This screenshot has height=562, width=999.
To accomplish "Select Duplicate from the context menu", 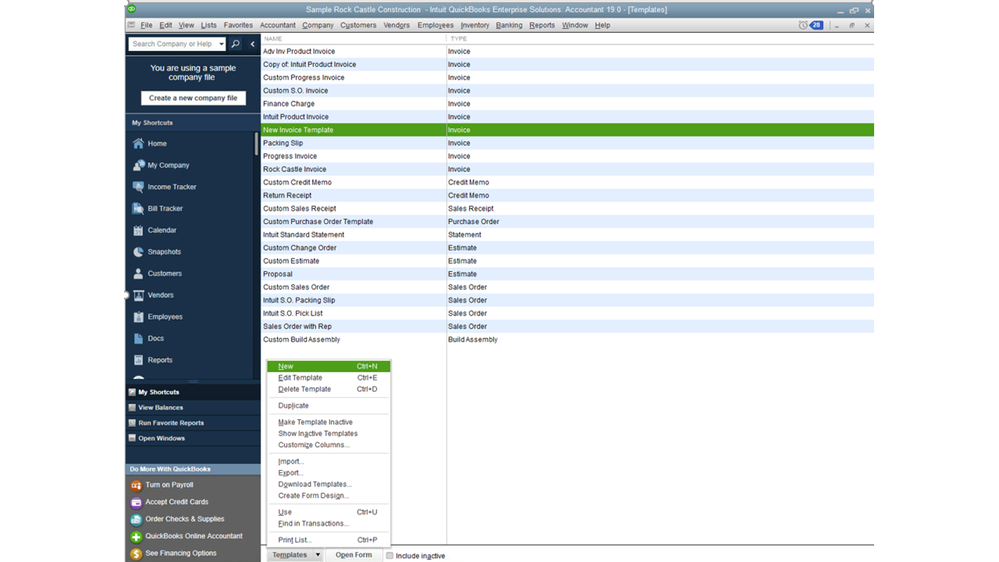I will point(328,406).
